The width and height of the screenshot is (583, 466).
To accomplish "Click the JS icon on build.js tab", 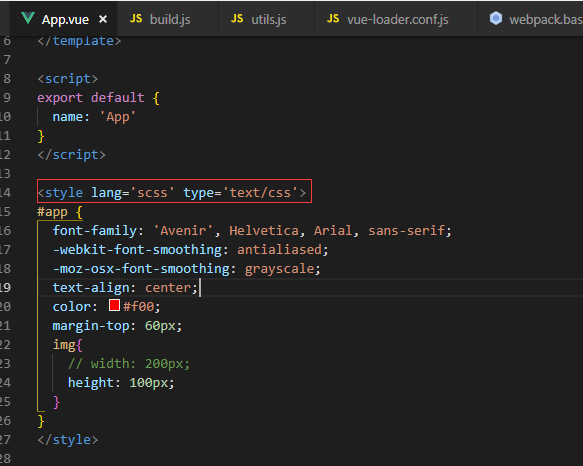I will pos(136,19).
